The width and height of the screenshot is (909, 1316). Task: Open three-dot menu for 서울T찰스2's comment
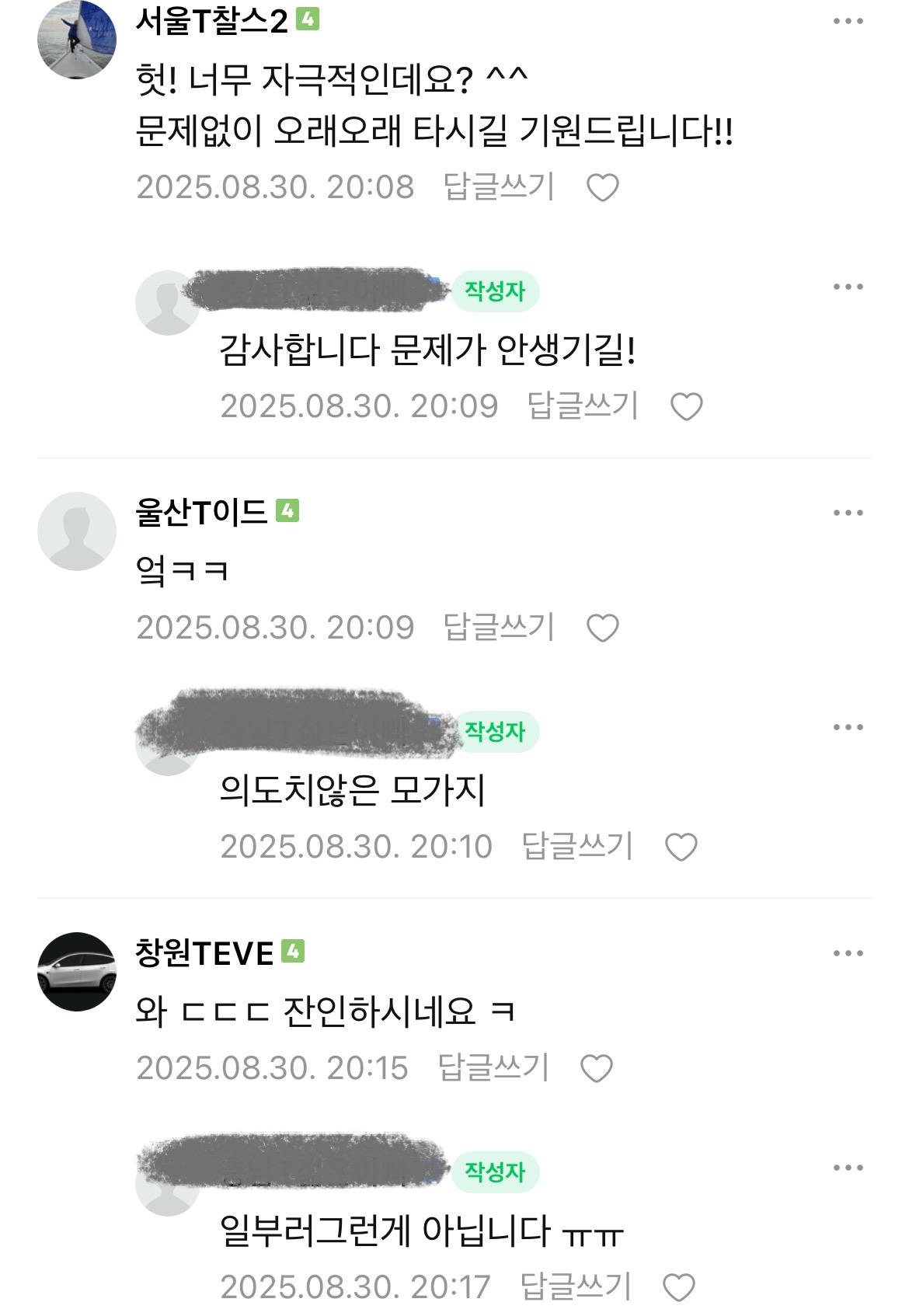[848, 21]
